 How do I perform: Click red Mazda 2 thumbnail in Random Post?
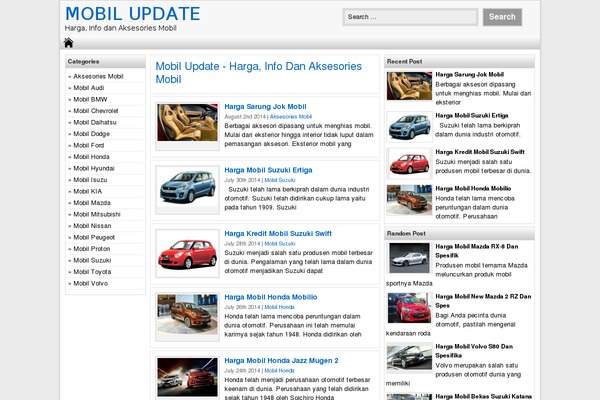[409, 308]
